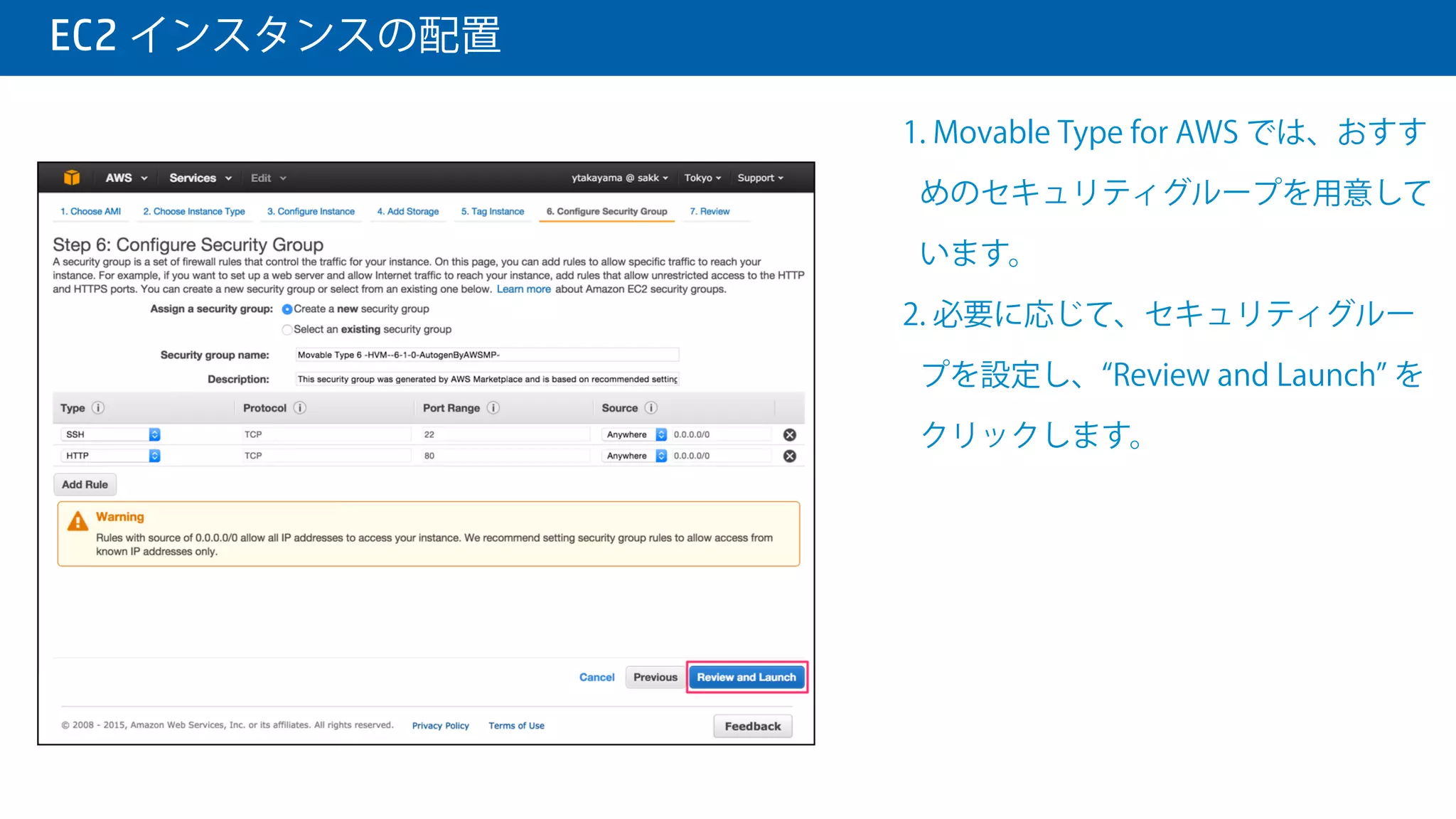Open the Privacy Policy link
1456x819 pixels.
pyautogui.click(x=441, y=726)
